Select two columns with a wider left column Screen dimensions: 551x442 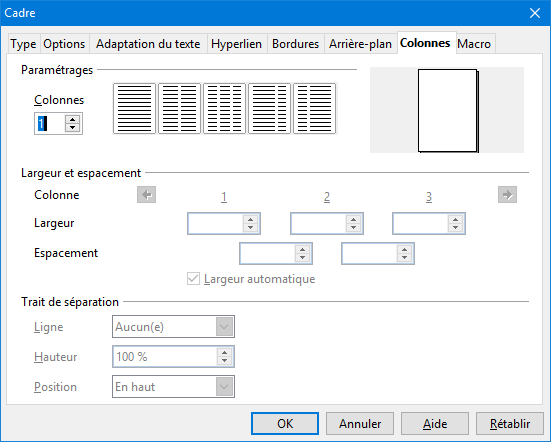(269, 109)
